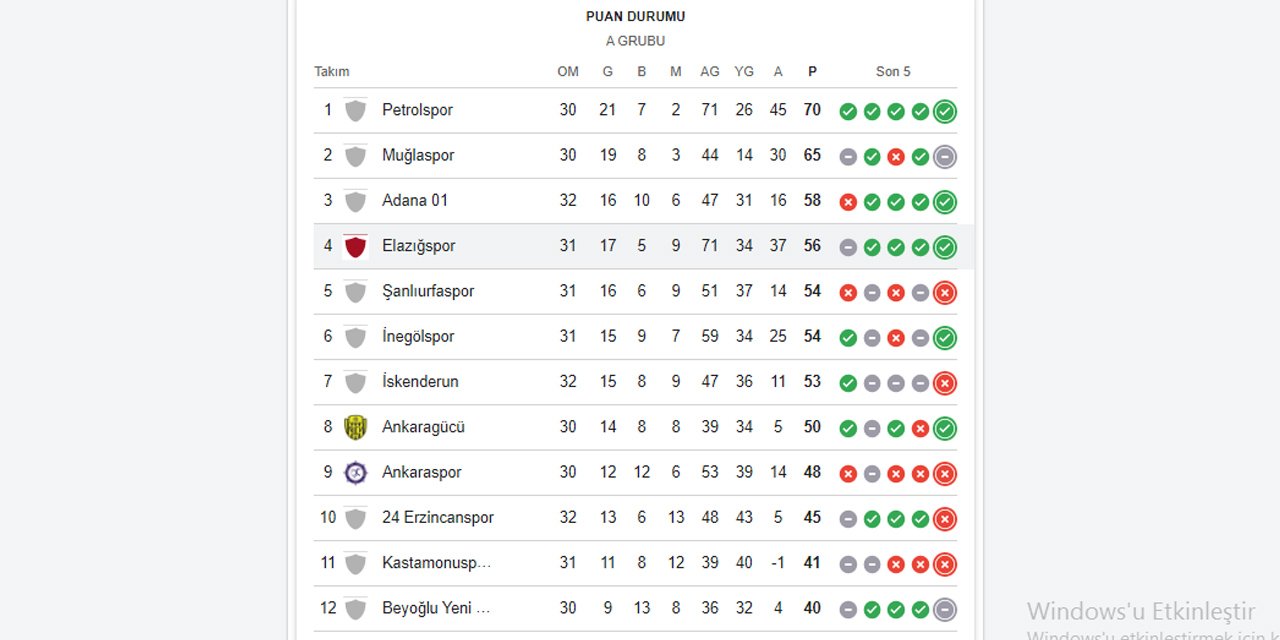Screen dimensions: 1280x640
Task: Open the Muğlaspor team name
Action: (x=418, y=155)
